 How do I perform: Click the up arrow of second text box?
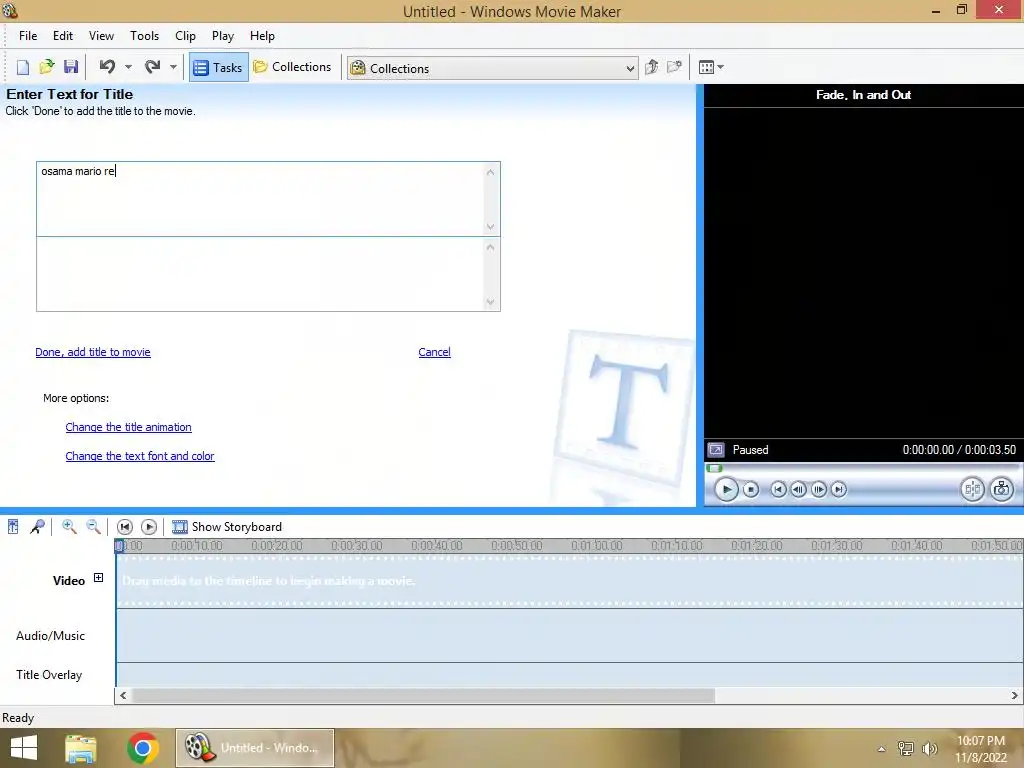pyautogui.click(x=490, y=247)
